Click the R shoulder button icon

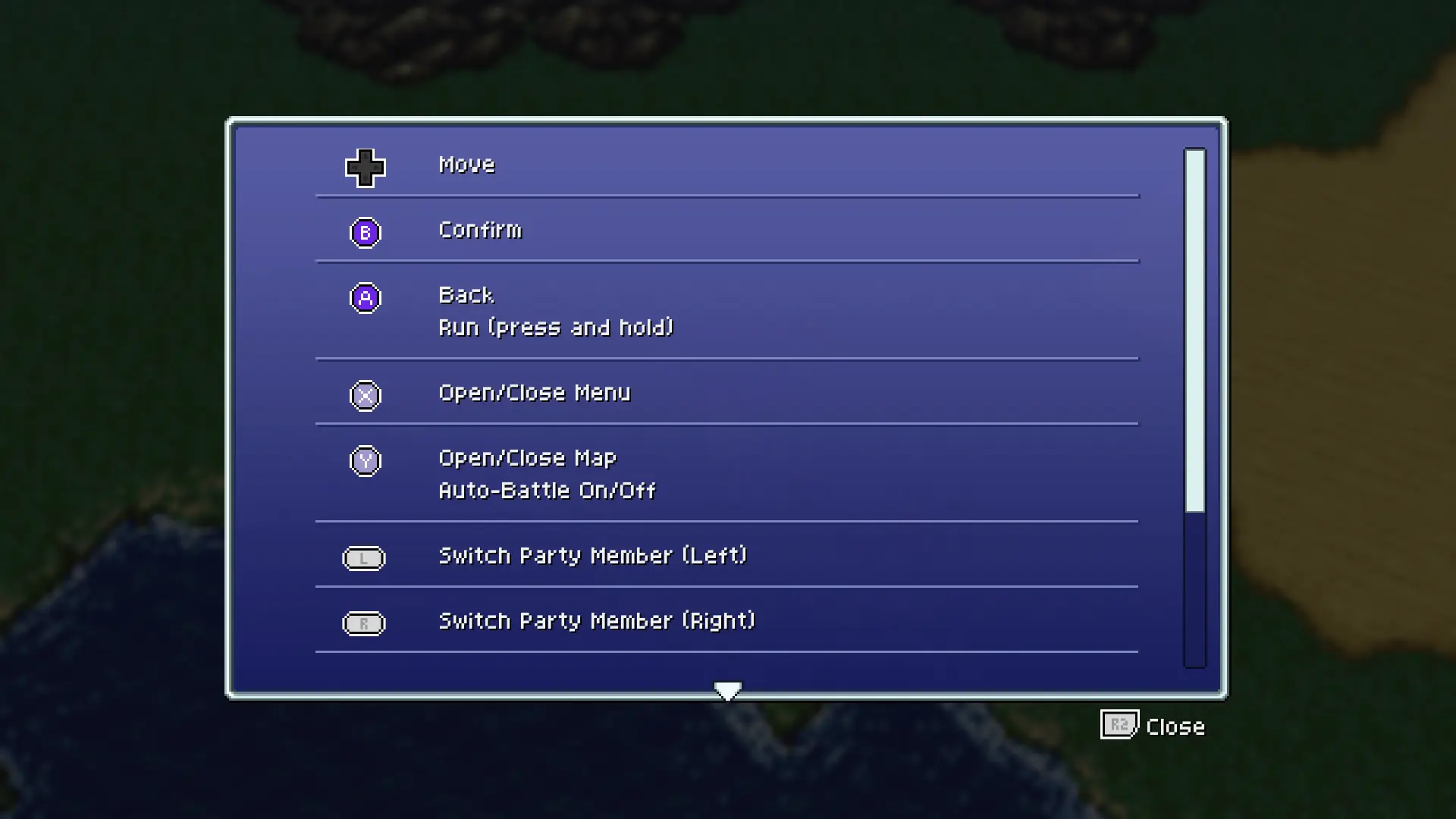point(364,623)
